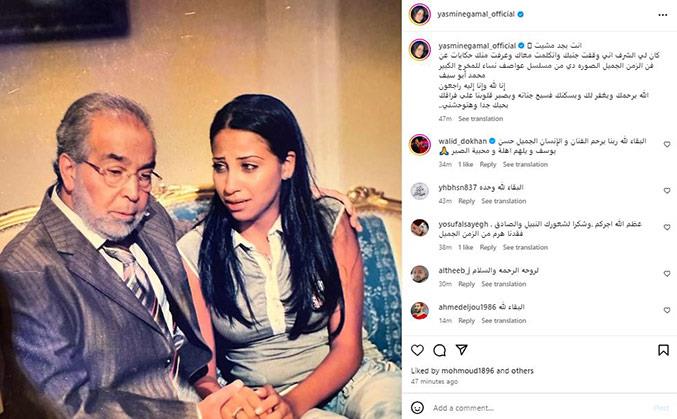
Task: Like the post with heart icon
Action: [417, 350]
